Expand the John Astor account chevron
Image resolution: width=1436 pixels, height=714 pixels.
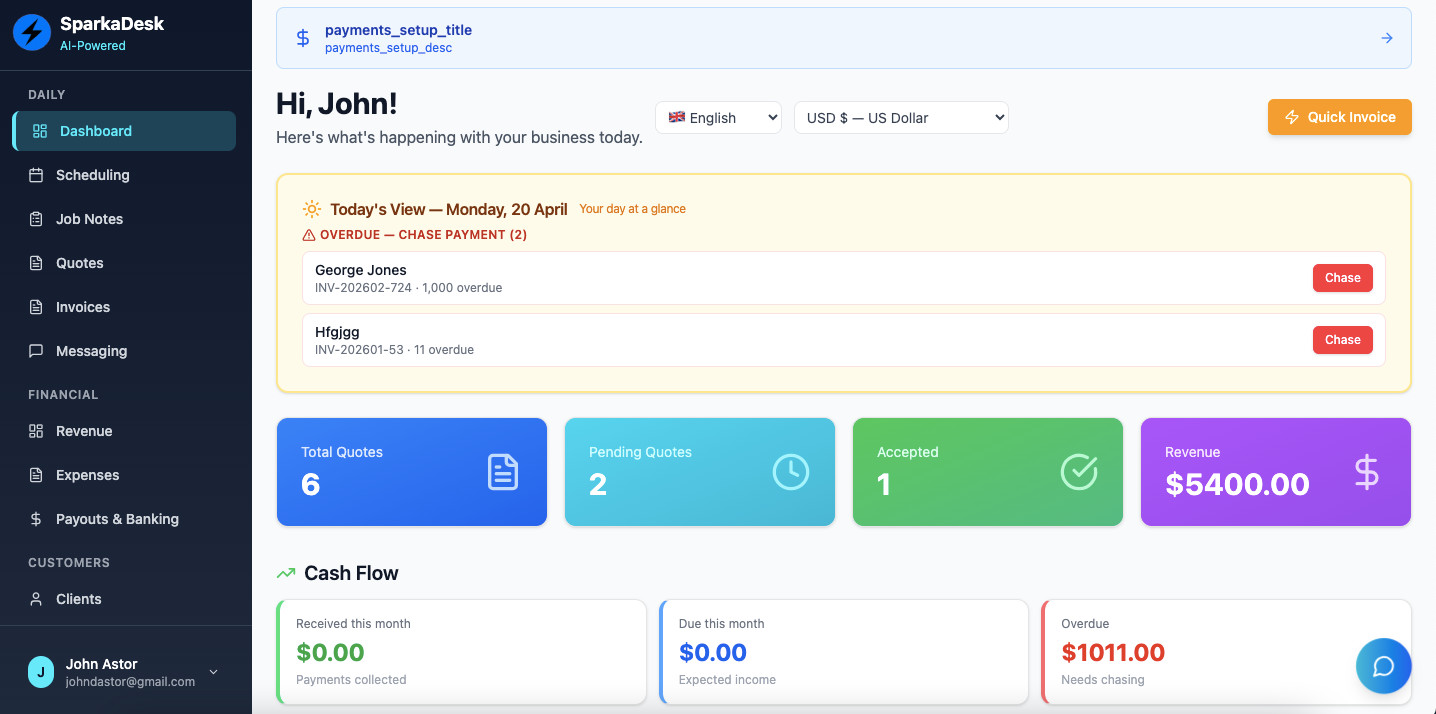[x=213, y=672]
